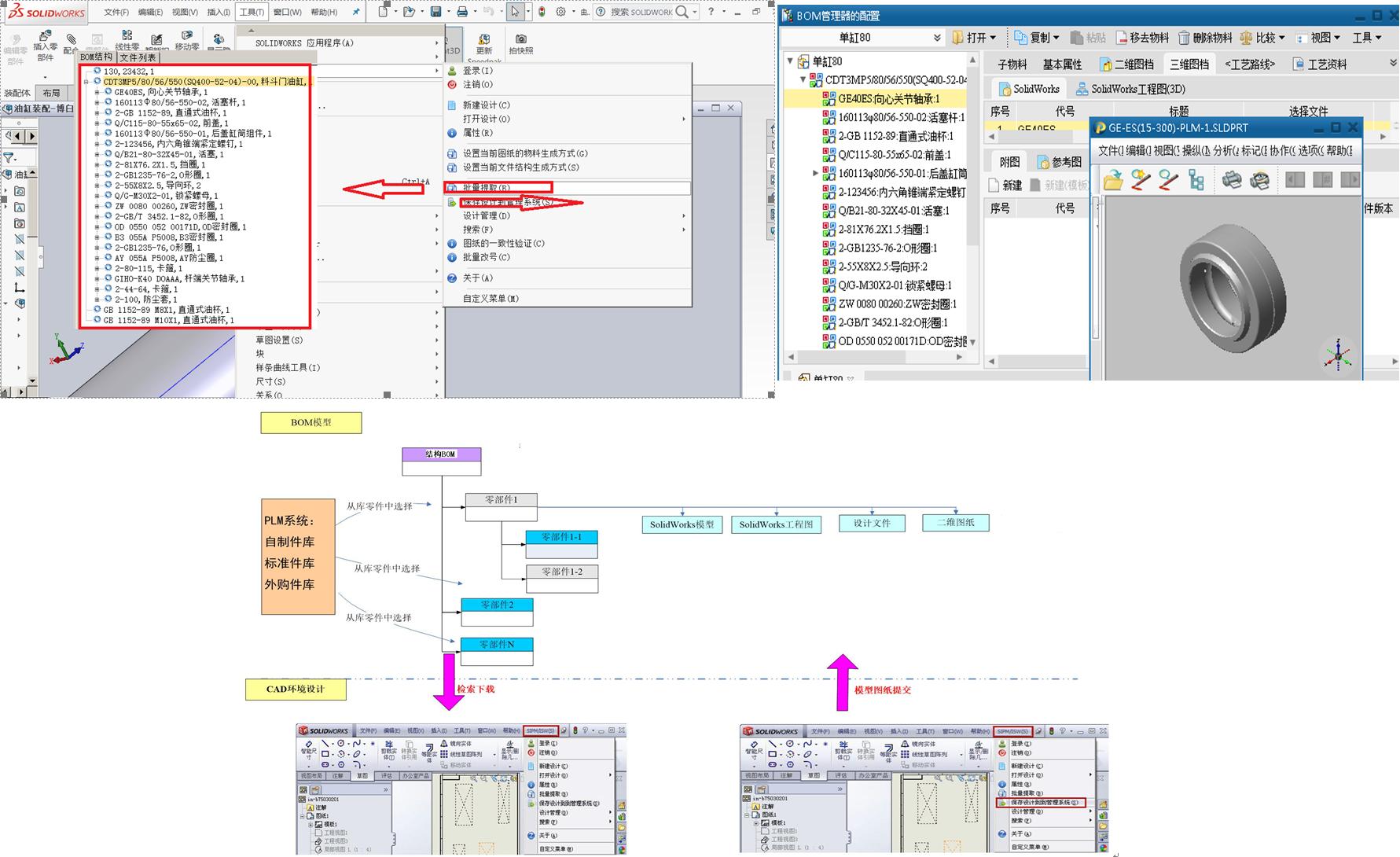Expand the 160113φ80/56-550-01 后盖缸筒 tree node
Screen dimensions: 1400x857
(x=815, y=173)
